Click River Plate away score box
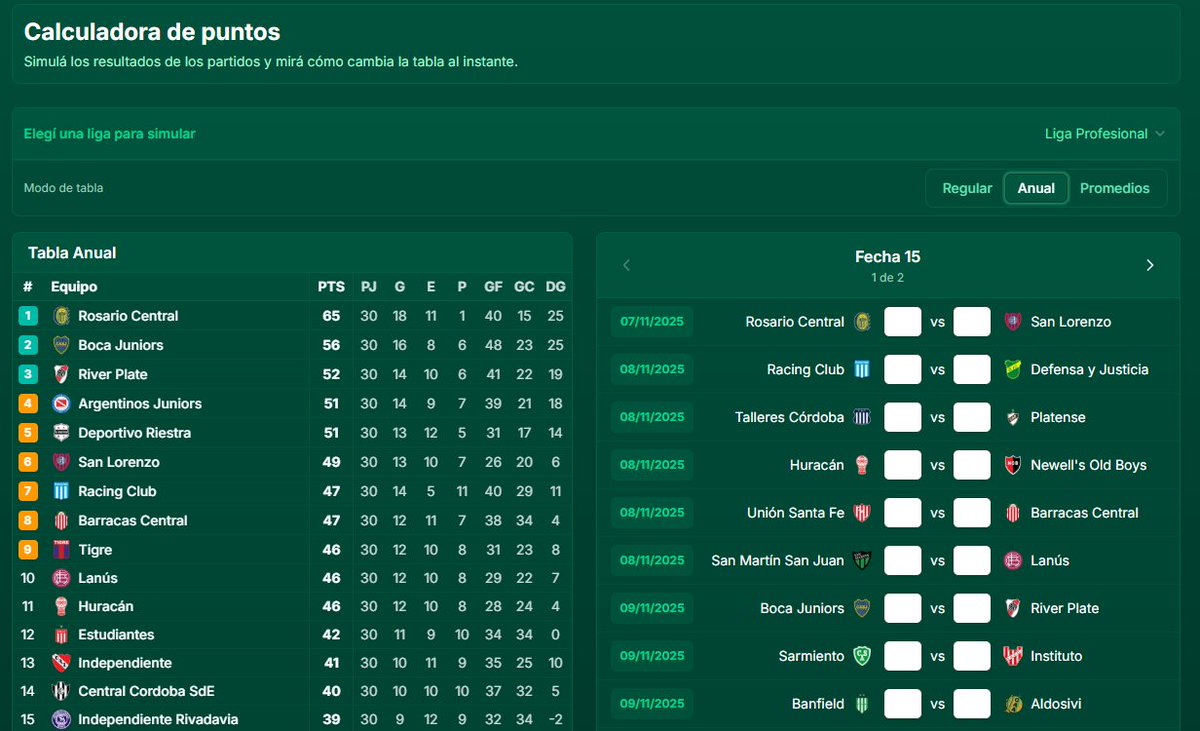The height and width of the screenshot is (731, 1200). coord(972,608)
